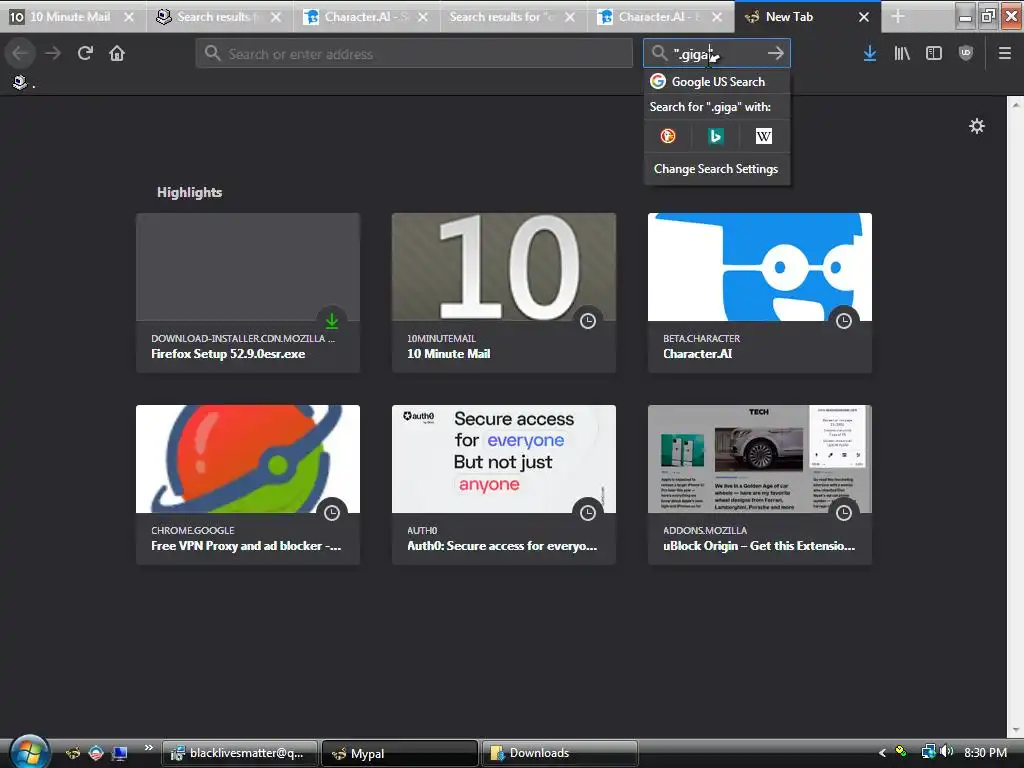Open the downloads panel arrow icon
Screen dimensions: 1024x768
pyautogui.click(x=870, y=54)
